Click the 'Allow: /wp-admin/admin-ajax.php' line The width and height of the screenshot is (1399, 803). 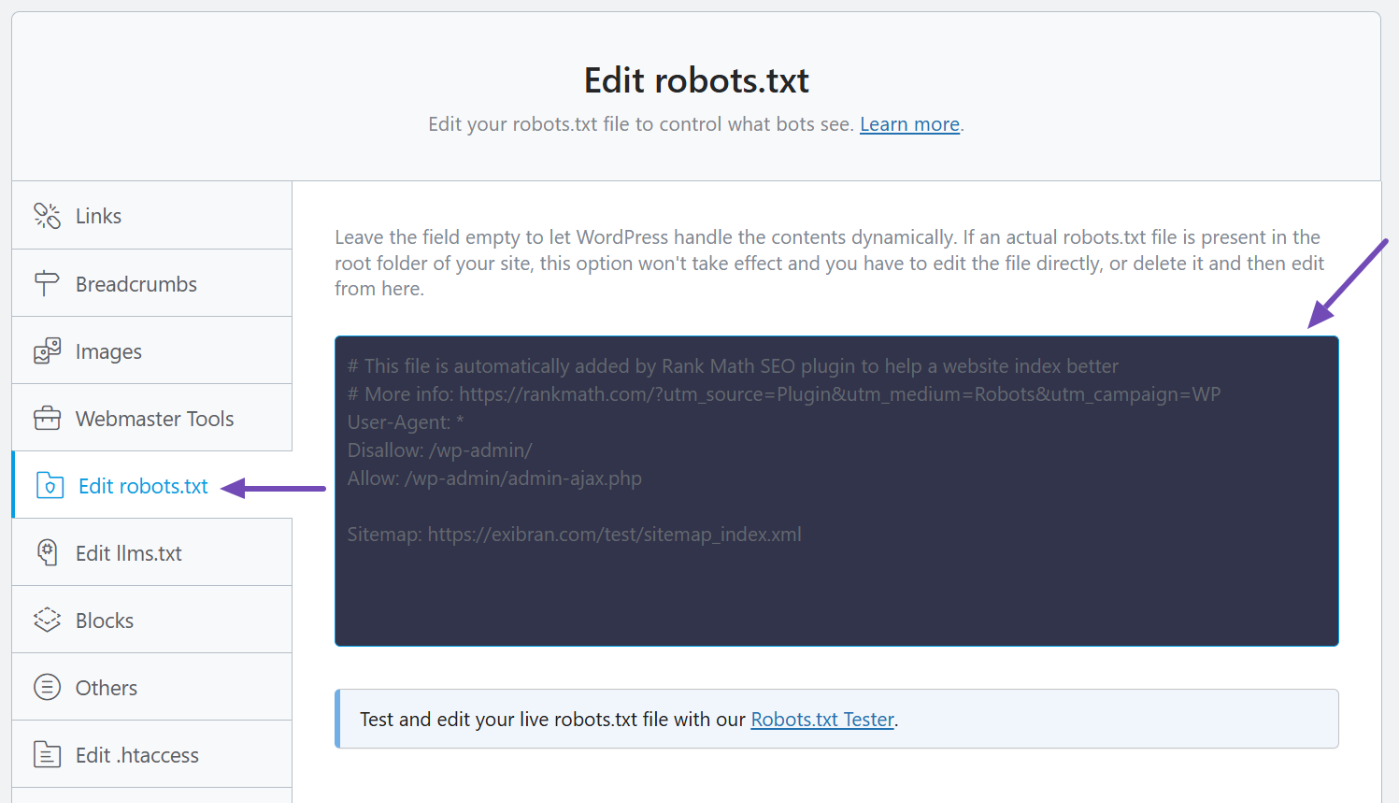click(494, 478)
